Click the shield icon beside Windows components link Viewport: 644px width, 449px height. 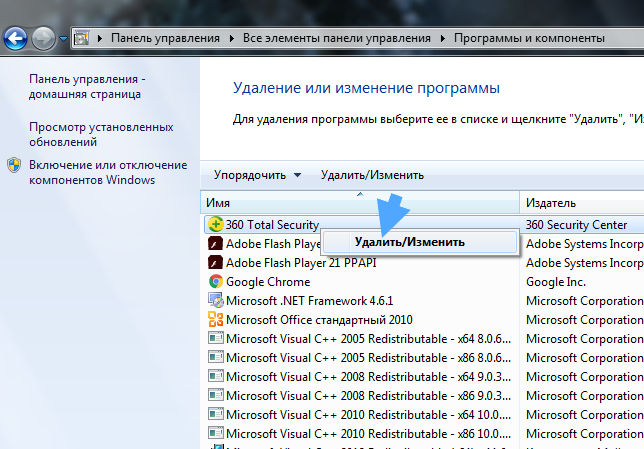click(x=14, y=165)
